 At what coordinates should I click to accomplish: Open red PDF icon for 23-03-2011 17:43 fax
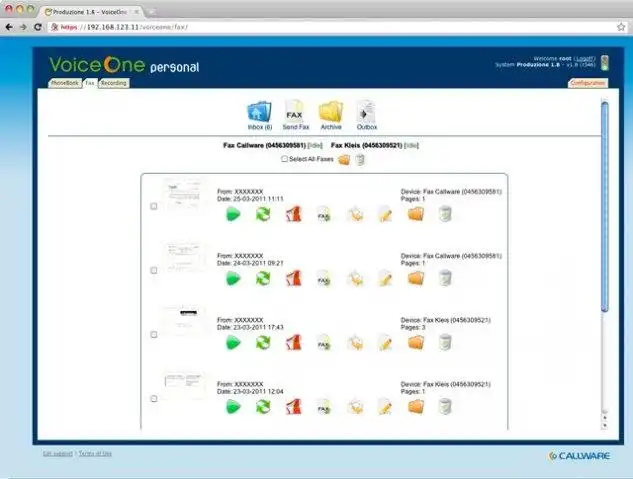294,343
